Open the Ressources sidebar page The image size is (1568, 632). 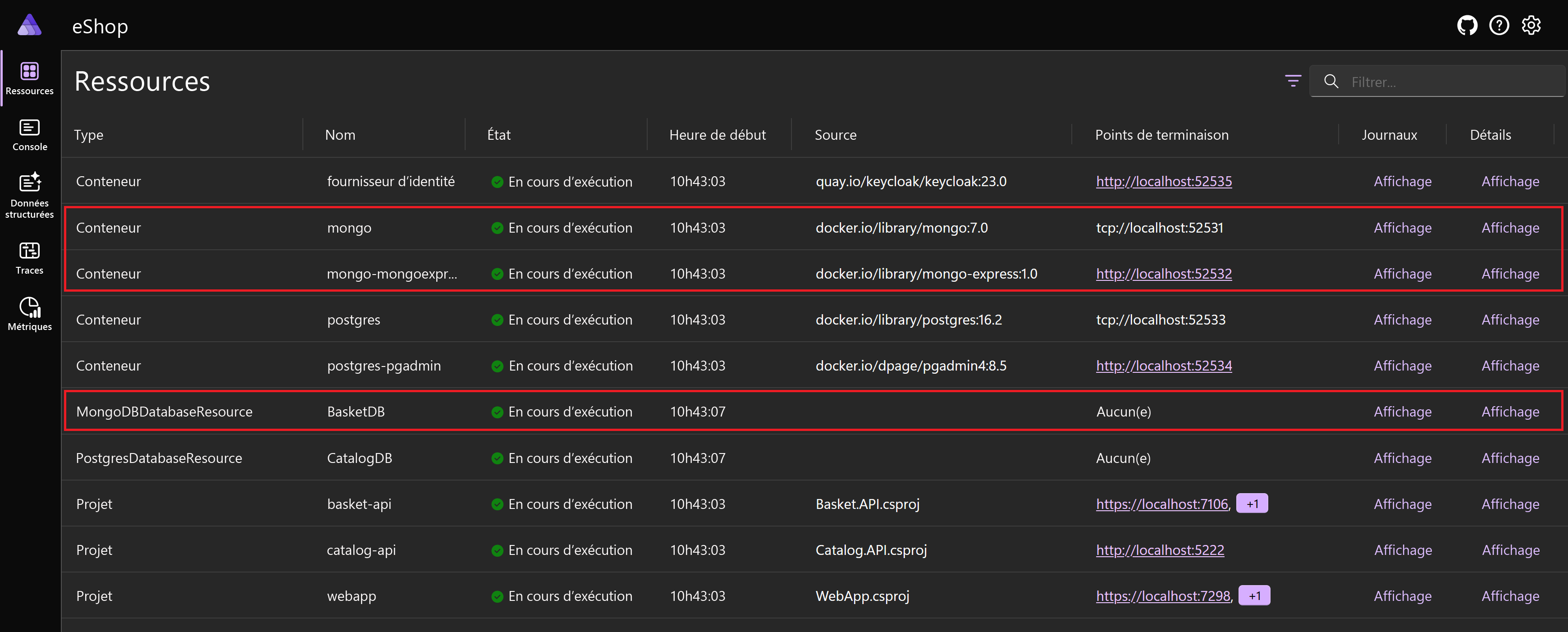click(29, 78)
